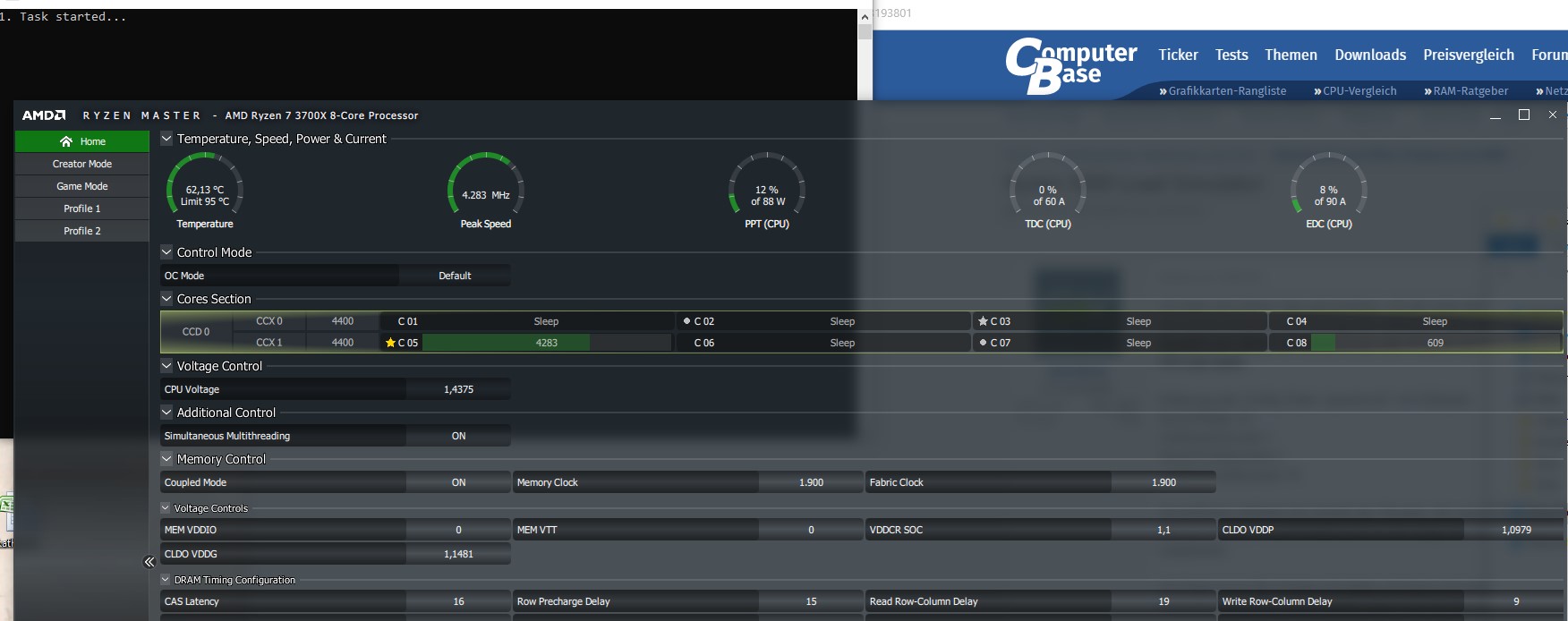Click the VDDCR SOC value 1,1
Screen dimensions: 1568x621
pyautogui.click(x=1163, y=530)
